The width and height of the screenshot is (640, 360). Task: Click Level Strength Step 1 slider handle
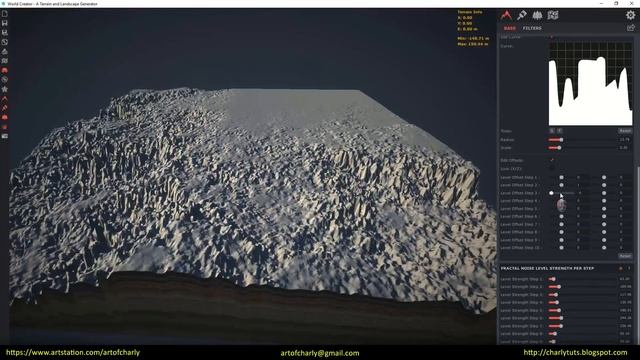pos(553,279)
